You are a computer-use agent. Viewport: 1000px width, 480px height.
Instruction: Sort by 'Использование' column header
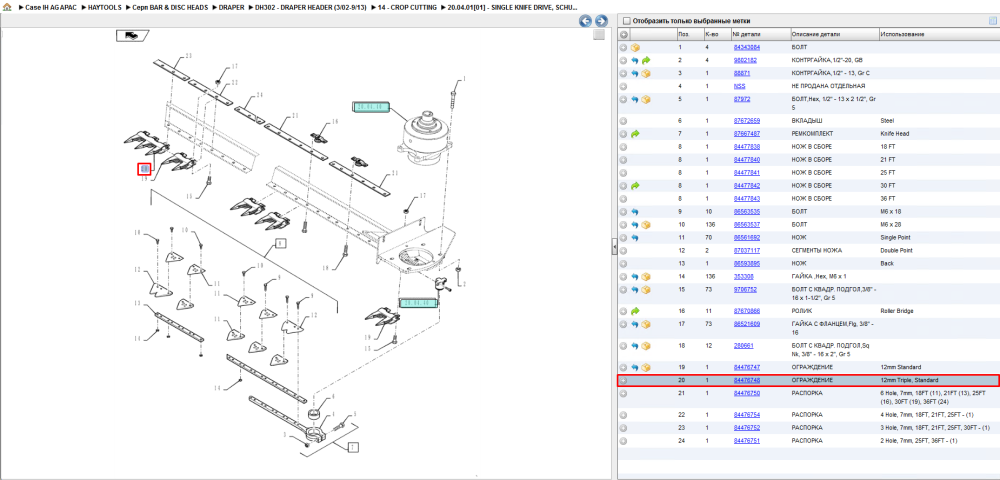click(x=938, y=34)
